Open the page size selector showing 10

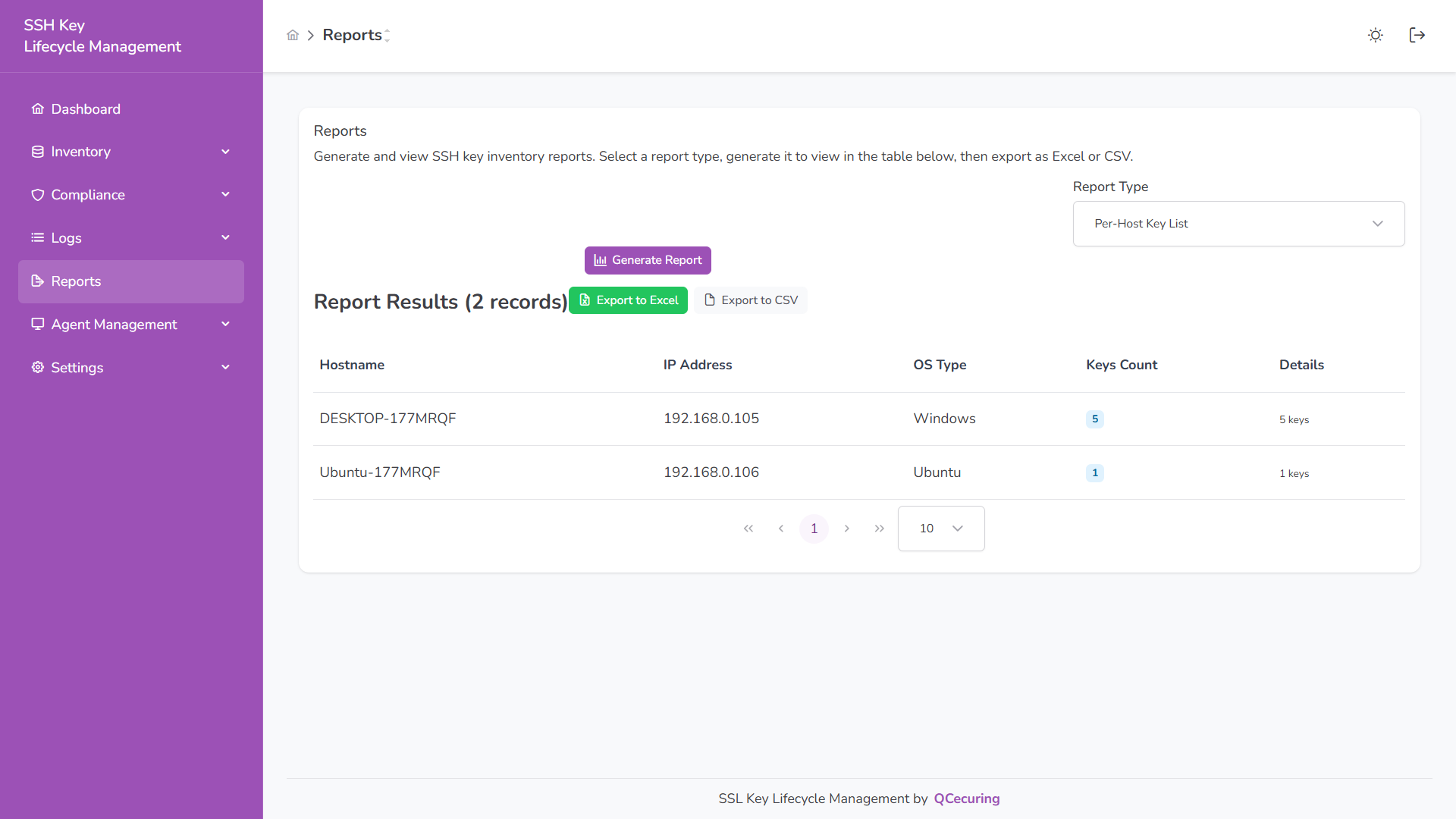click(940, 528)
